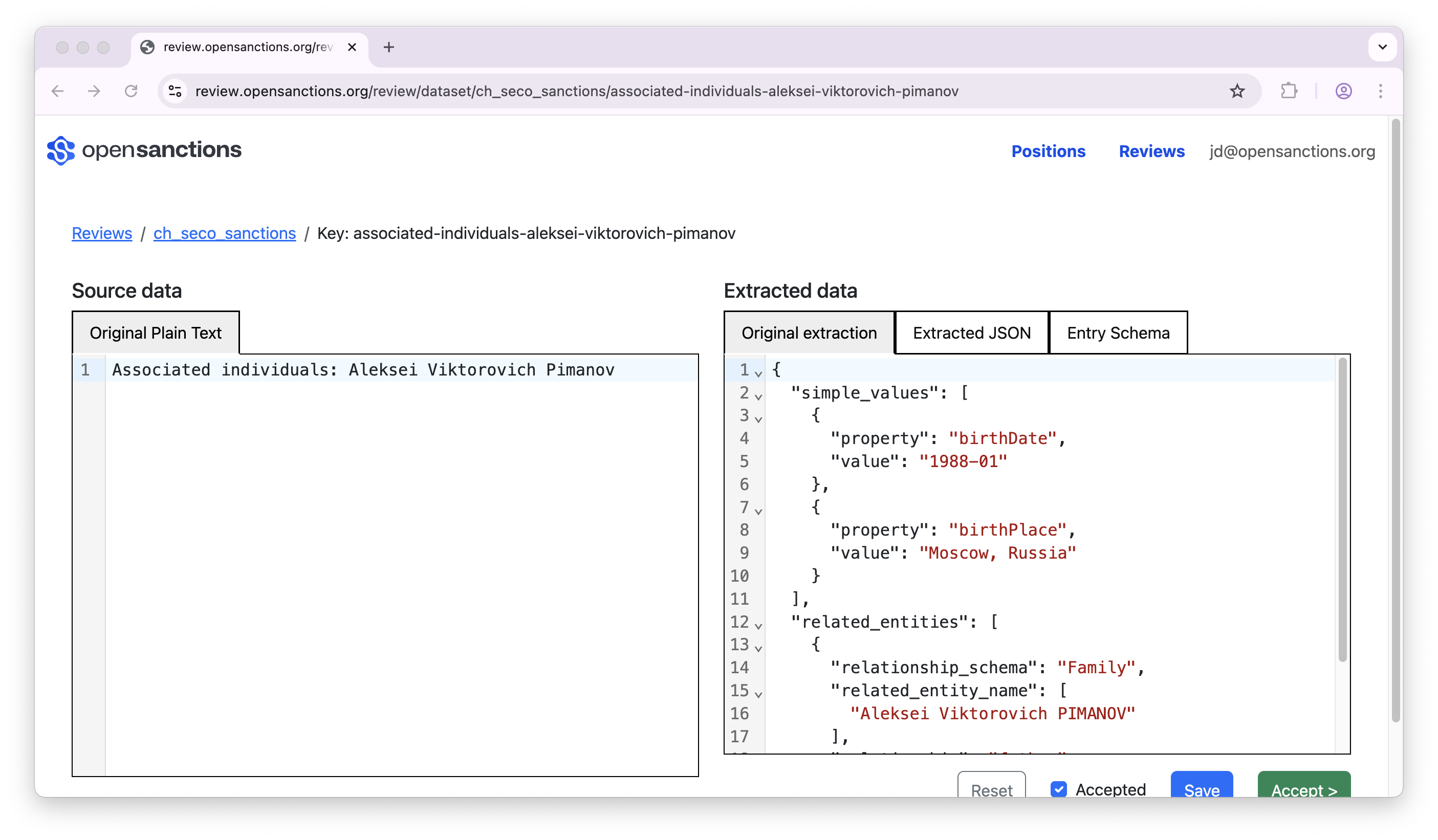The width and height of the screenshot is (1438, 840).
Task: Click the JSON editor vertical scrollbar
Action: click(x=1342, y=511)
